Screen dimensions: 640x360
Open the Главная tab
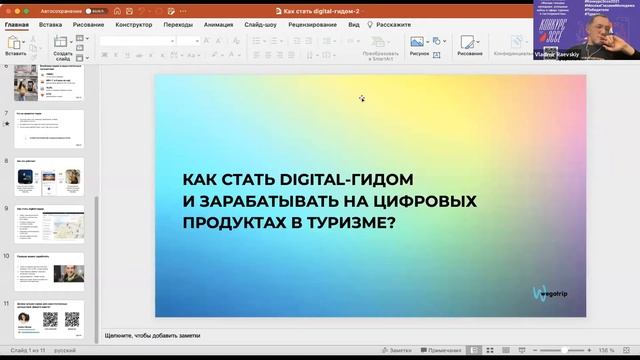[17, 24]
